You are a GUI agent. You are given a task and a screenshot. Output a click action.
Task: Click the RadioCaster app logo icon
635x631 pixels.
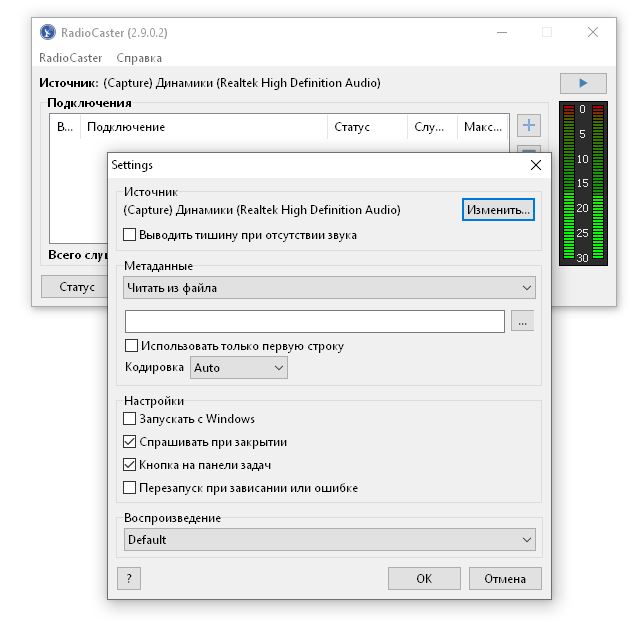pyautogui.click(x=48, y=32)
